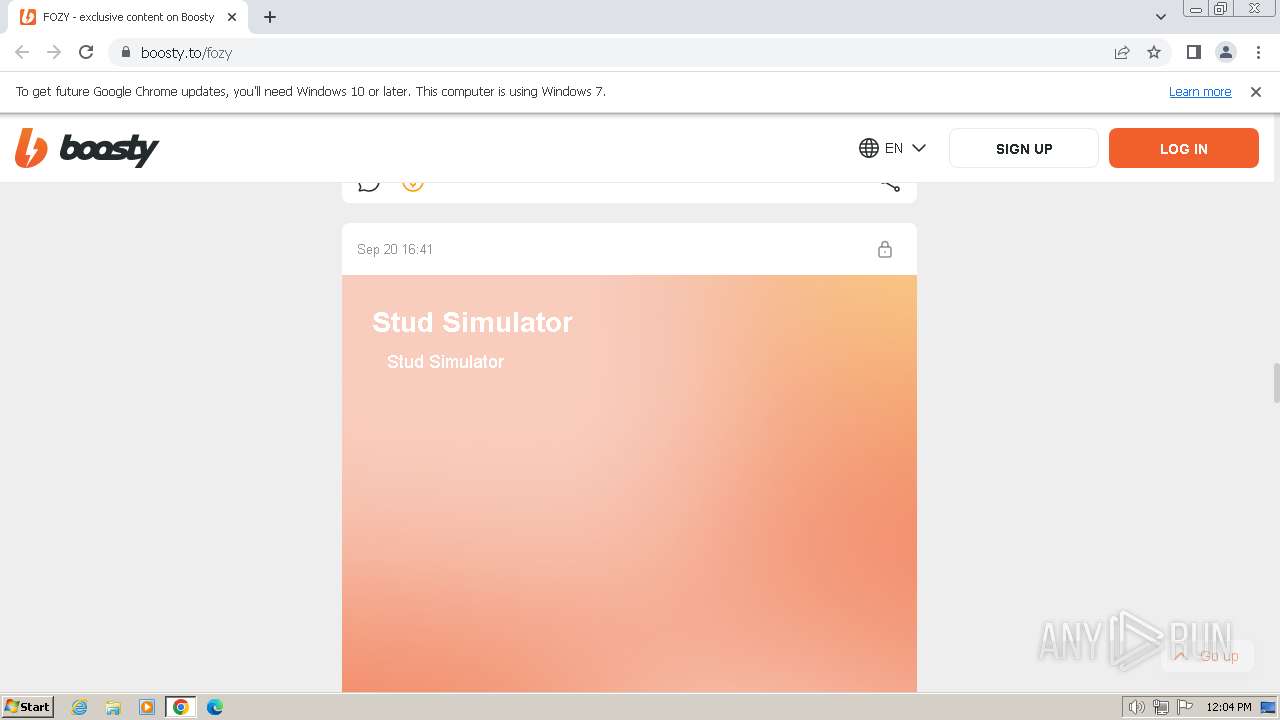Click the 12:04 PM system clock
The width and height of the screenshot is (1280, 720).
tap(1229, 707)
